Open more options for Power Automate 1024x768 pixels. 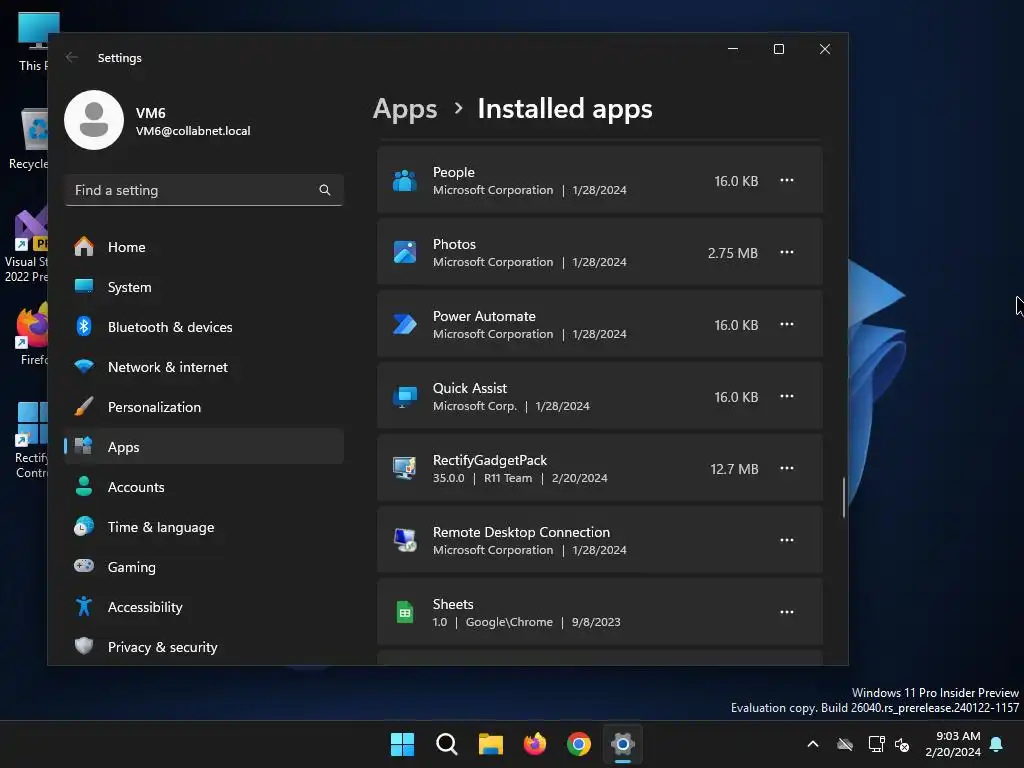point(787,324)
